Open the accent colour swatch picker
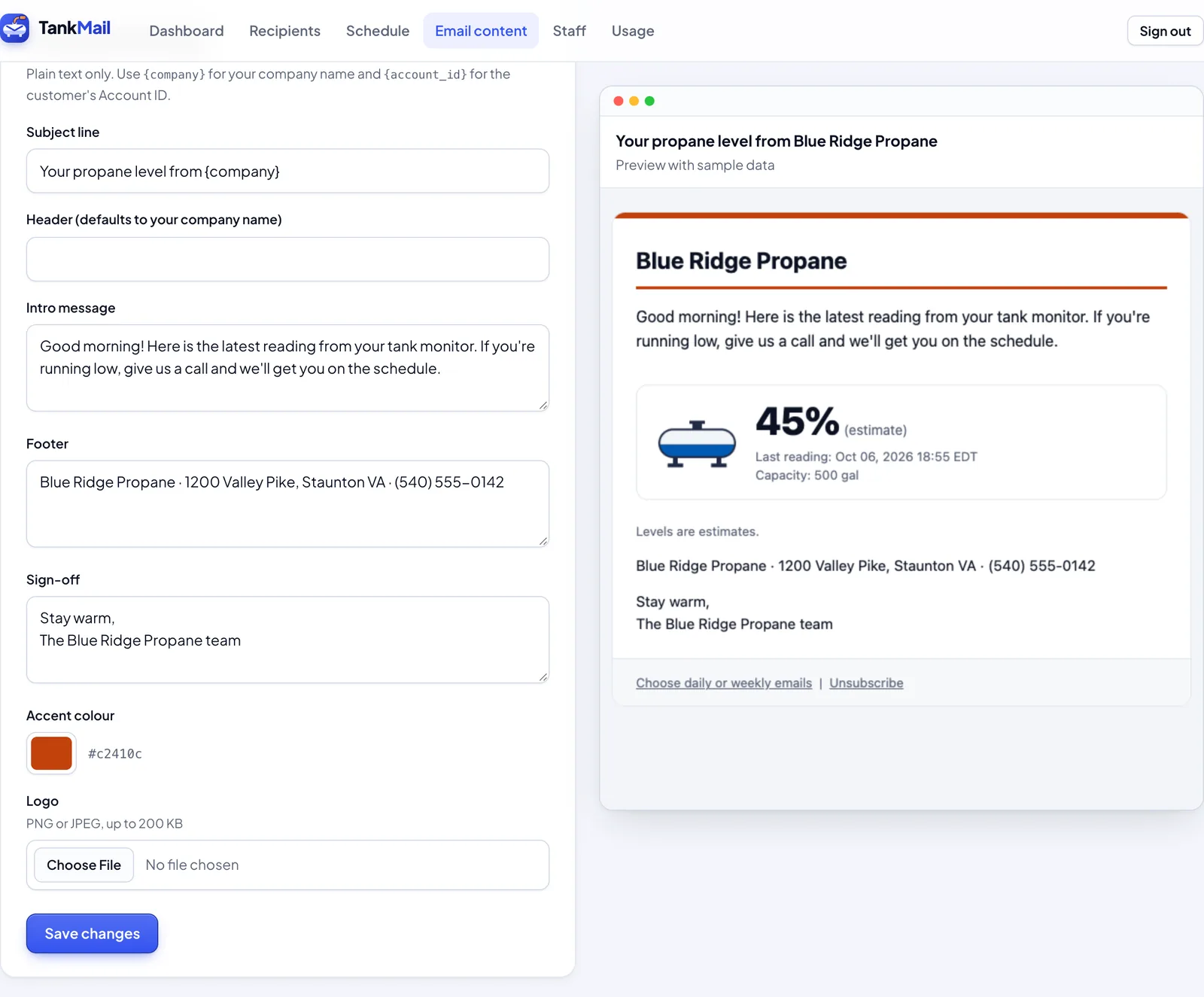The image size is (1204, 997). pos(51,753)
